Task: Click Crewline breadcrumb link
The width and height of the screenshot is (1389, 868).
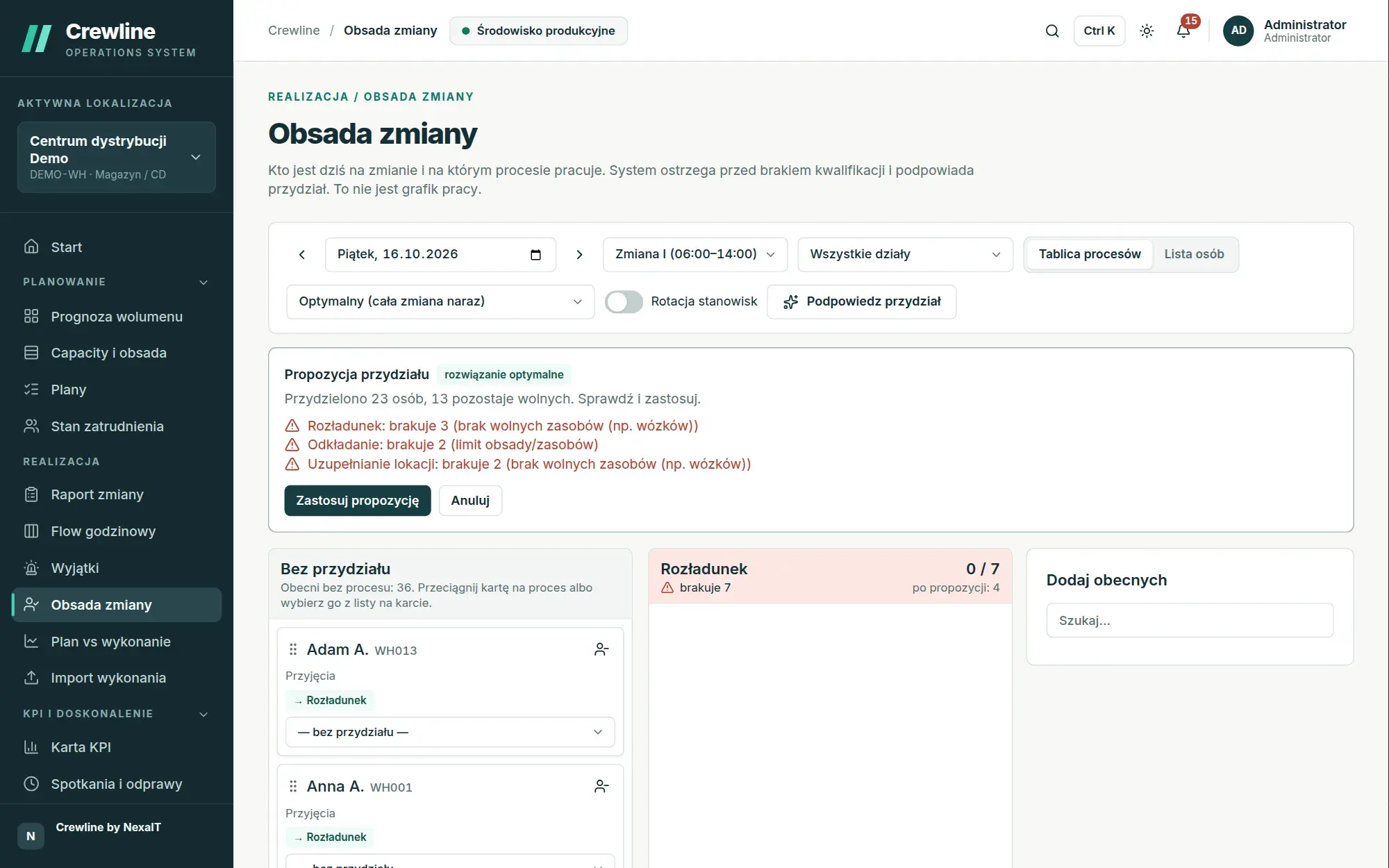Action: (294, 31)
